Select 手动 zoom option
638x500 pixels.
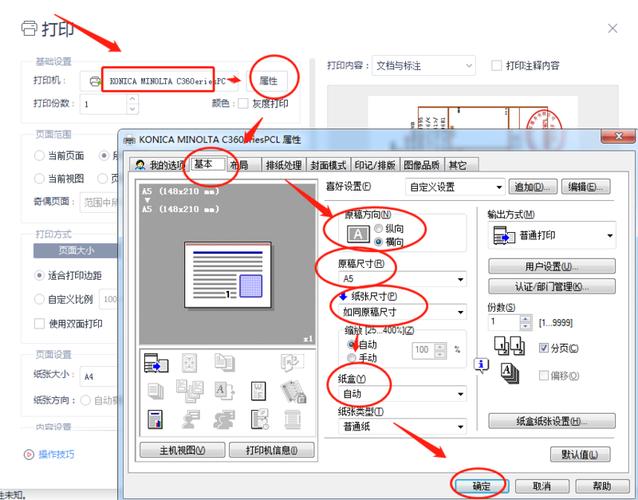[351, 358]
